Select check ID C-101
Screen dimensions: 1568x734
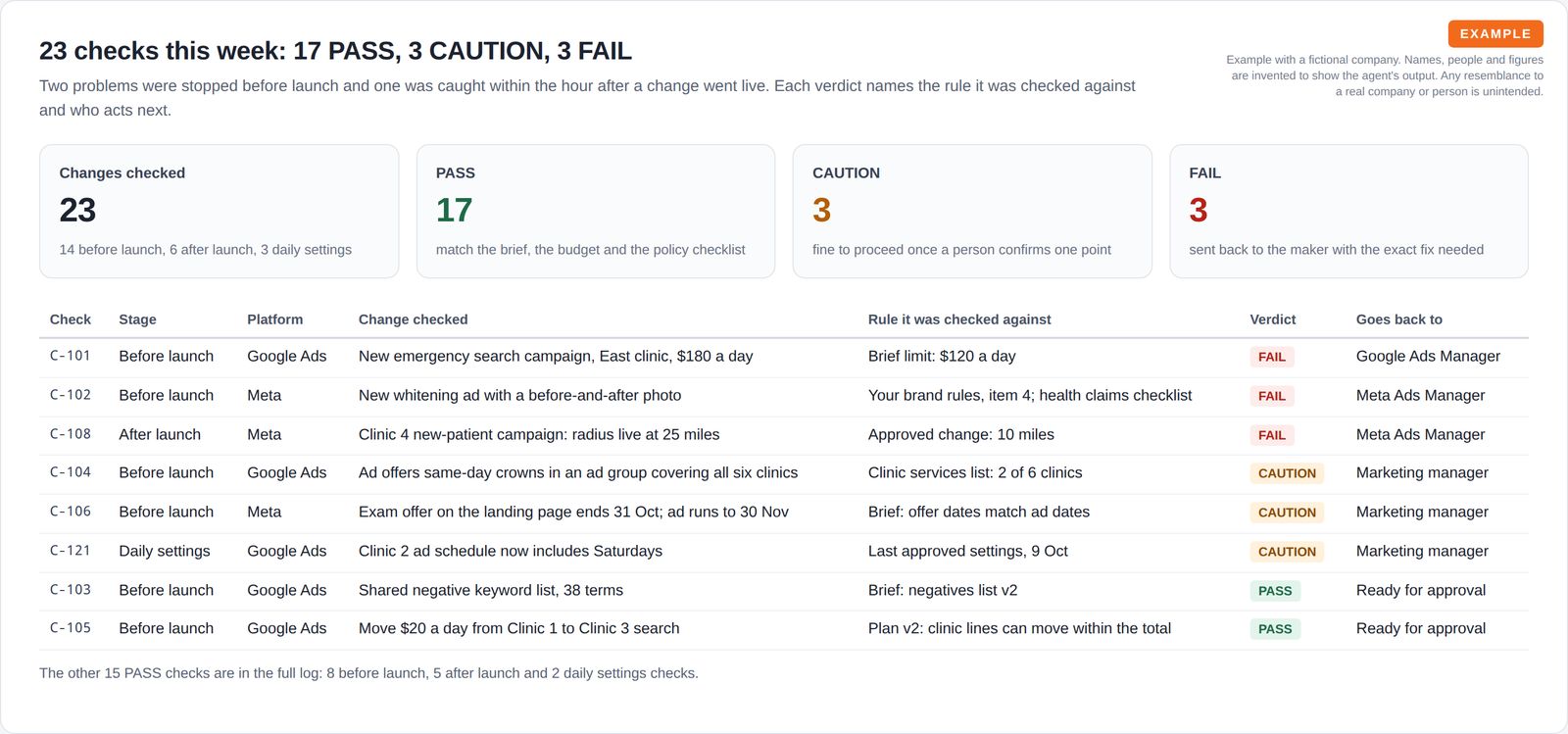coord(71,356)
